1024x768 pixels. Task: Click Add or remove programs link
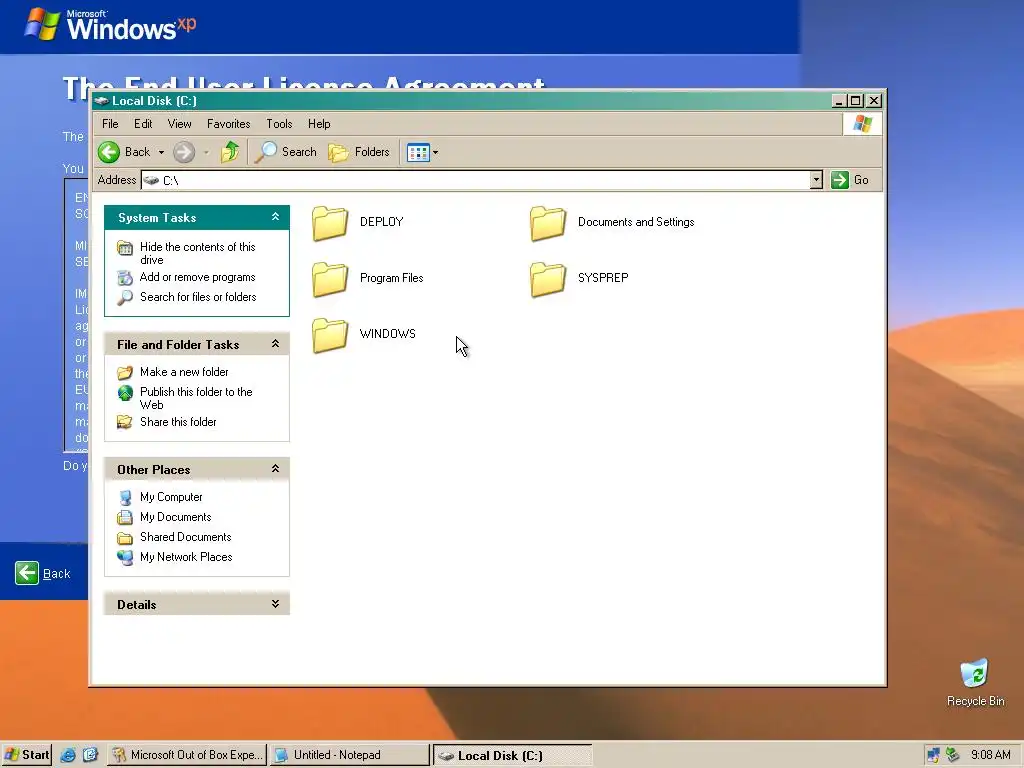tap(197, 278)
